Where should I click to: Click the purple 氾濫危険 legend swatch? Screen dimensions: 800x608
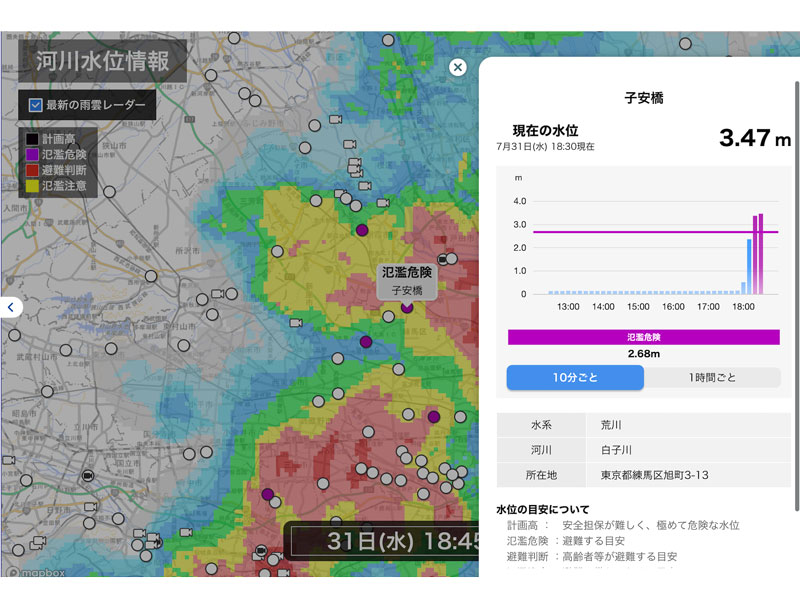31,153
